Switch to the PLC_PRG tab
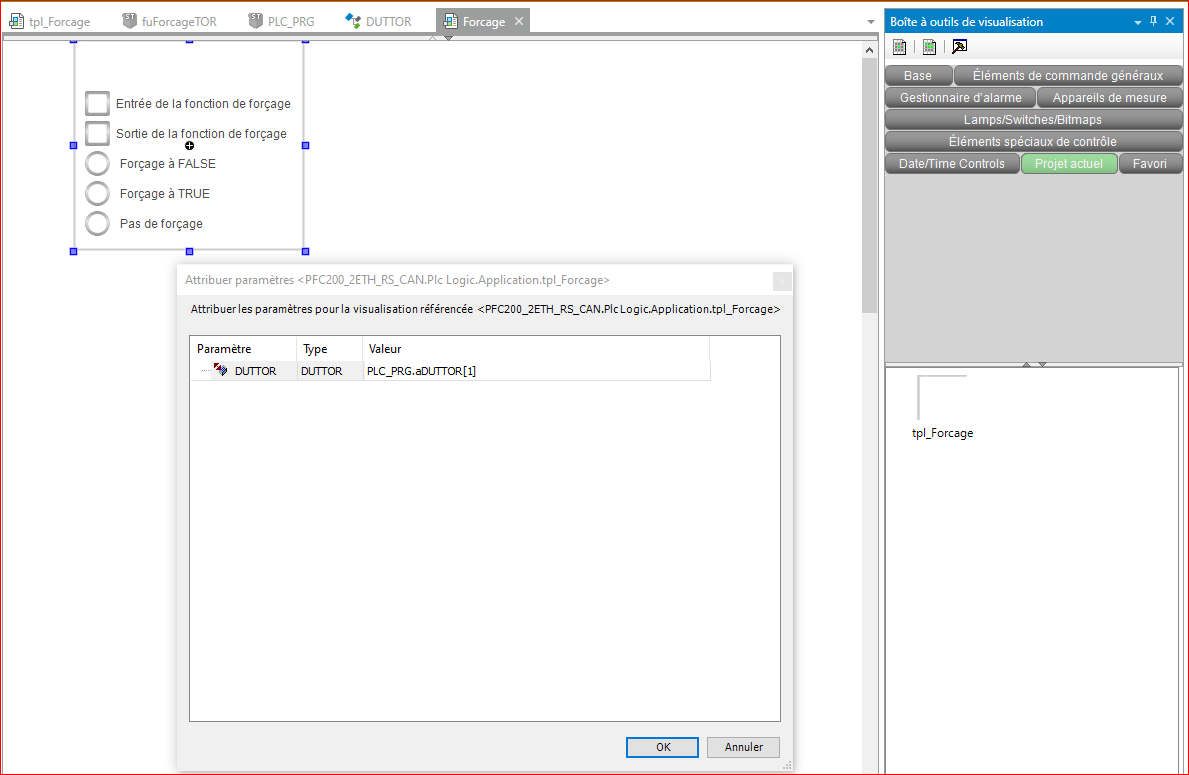1189x775 pixels. pyautogui.click(x=281, y=21)
